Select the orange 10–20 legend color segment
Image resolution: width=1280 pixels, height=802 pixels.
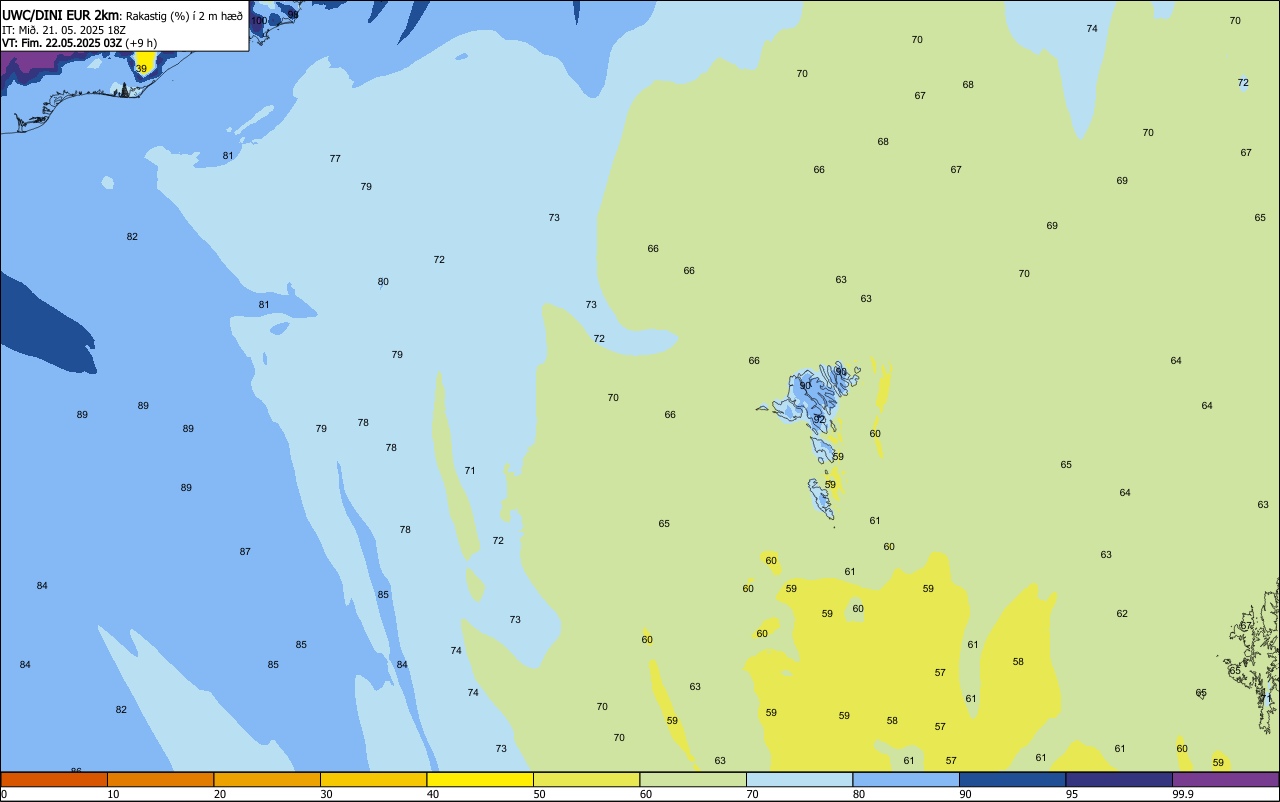pyautogui.click(x=160, y=779)
